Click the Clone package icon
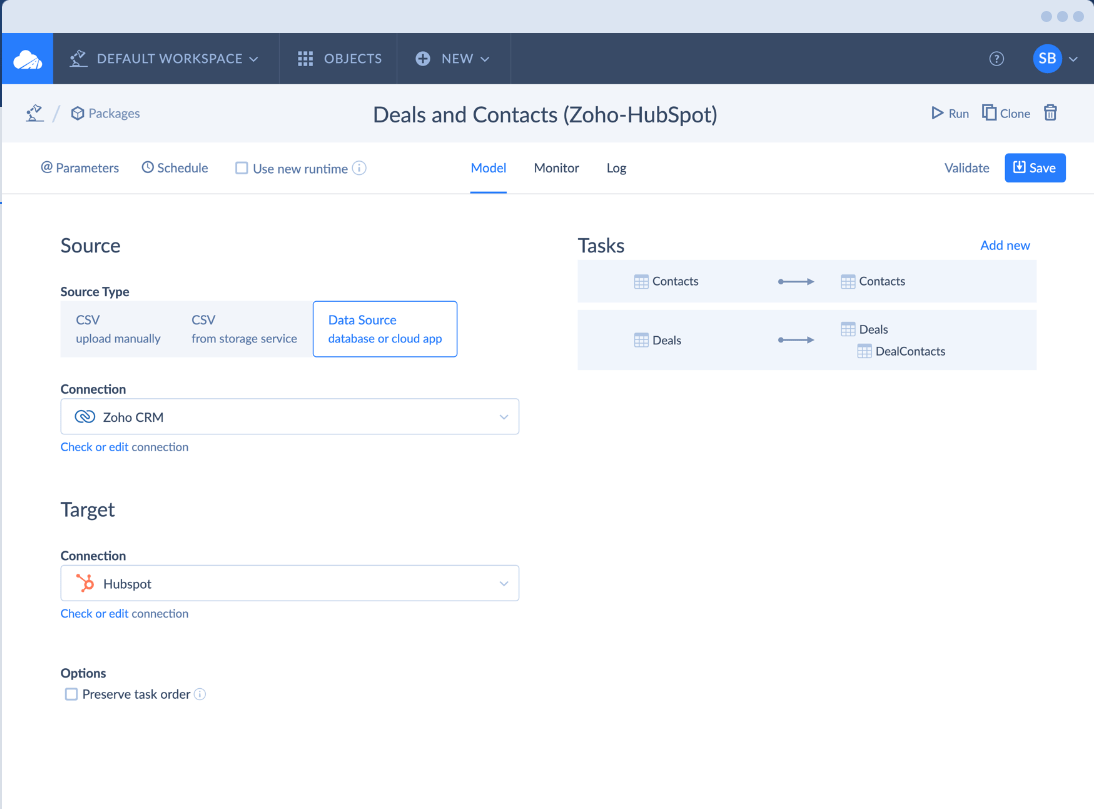This screenshot has height=809, width=1094. point(989,113)
